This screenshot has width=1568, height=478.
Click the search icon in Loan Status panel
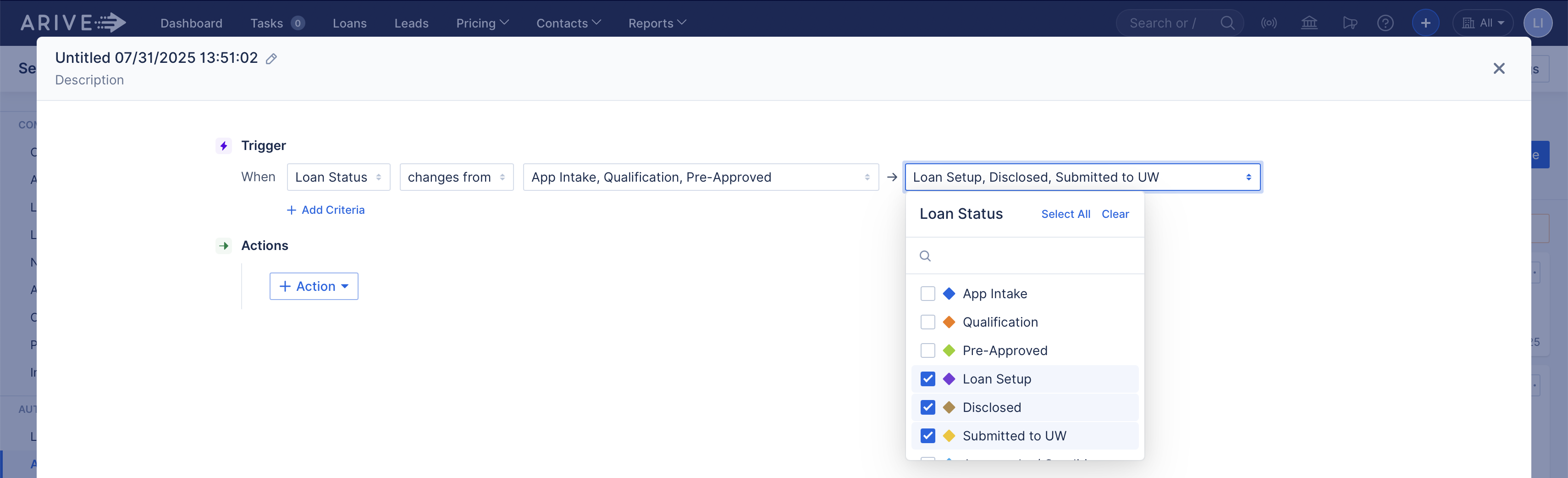(x=925, y=256)
